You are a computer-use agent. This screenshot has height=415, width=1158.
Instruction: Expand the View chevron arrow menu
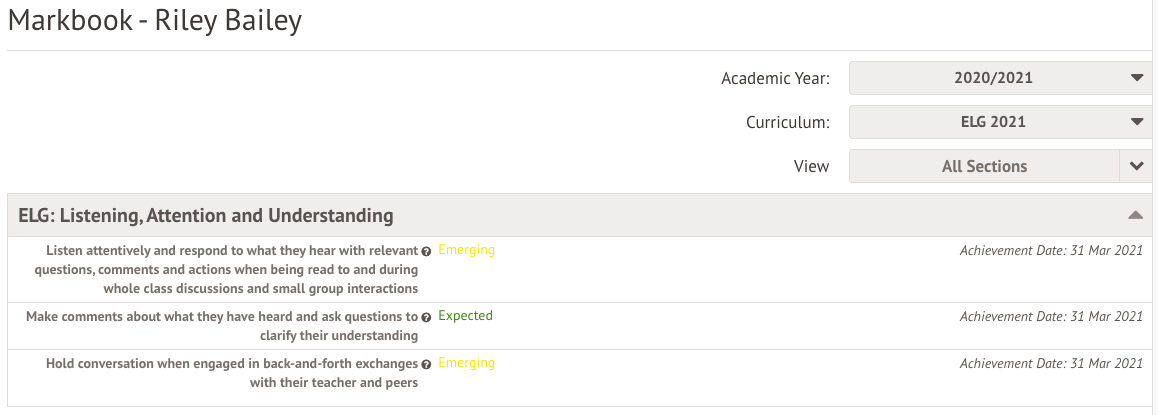tap(1136, 166)
